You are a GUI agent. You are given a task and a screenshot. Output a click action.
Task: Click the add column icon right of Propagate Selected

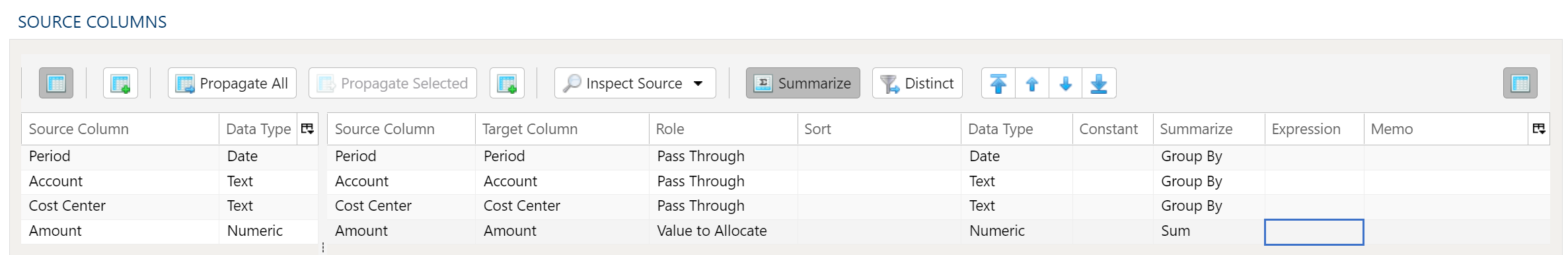coord(507,83)
